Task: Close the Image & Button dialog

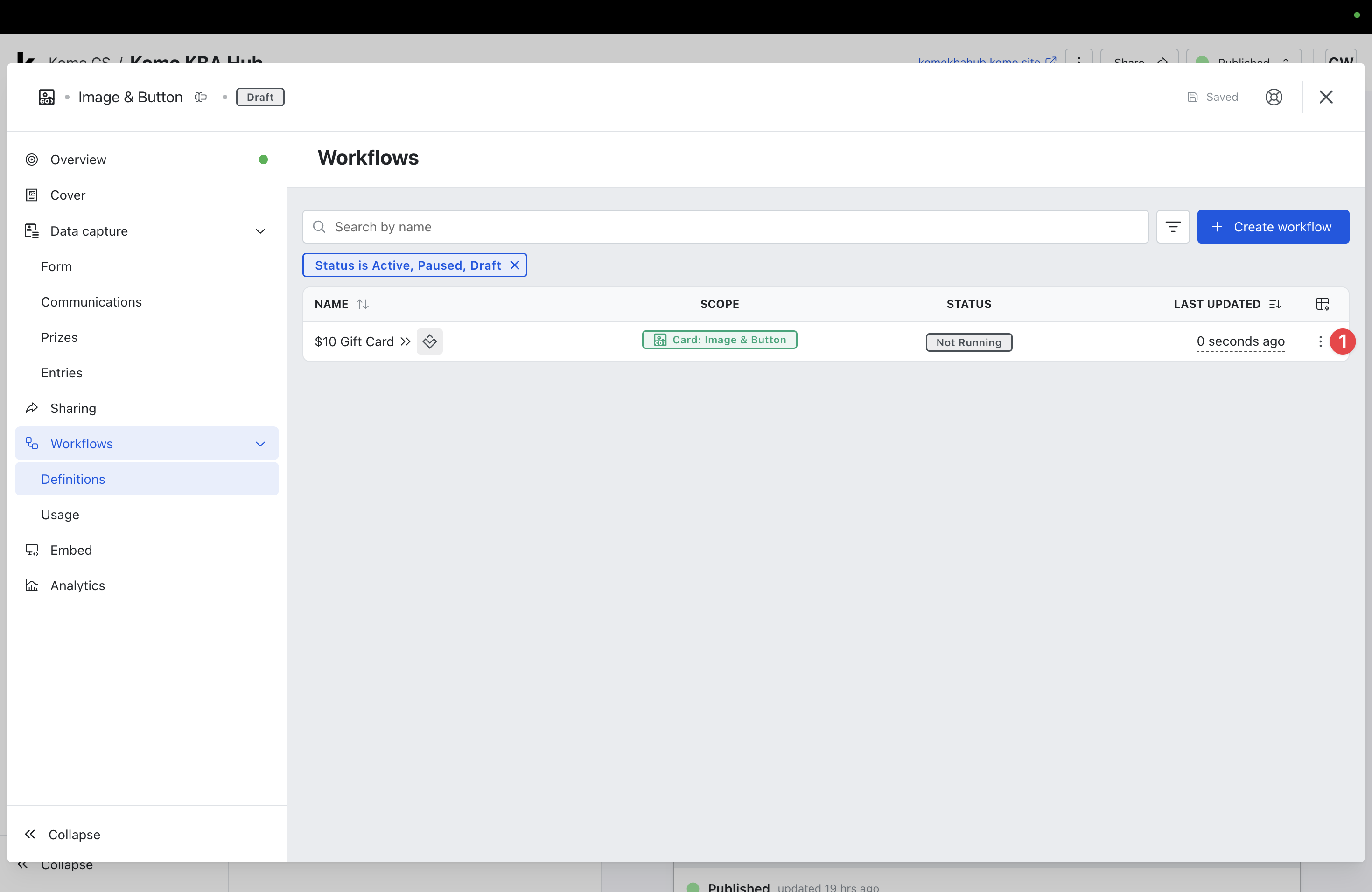Action: (x=1325, y=97)
